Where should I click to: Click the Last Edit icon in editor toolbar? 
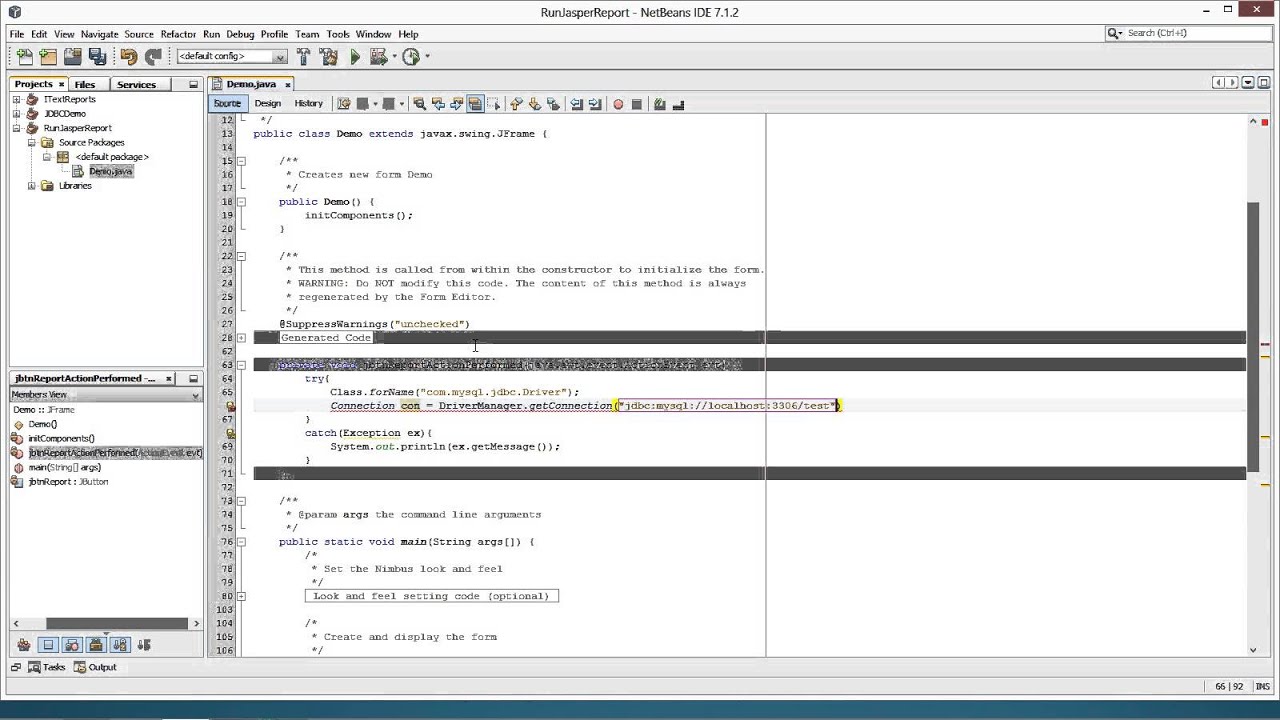click(345, 104)
